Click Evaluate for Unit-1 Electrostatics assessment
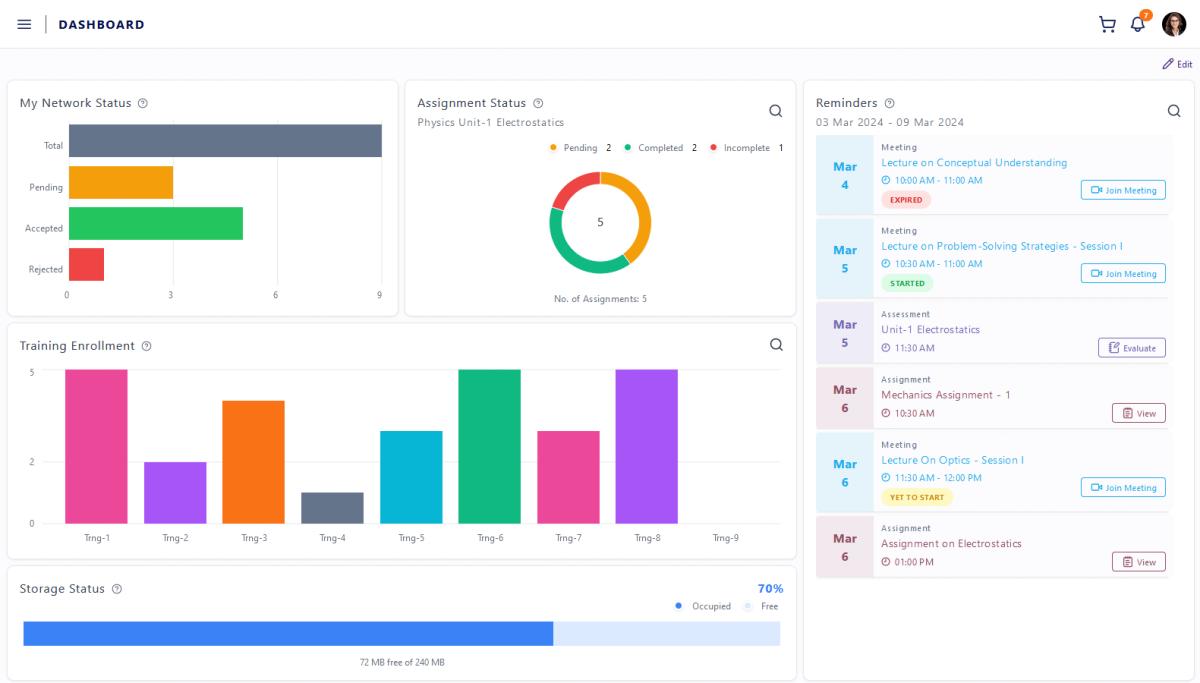The height and width of the screenshot is (683, 1200). click(1131, 348)
